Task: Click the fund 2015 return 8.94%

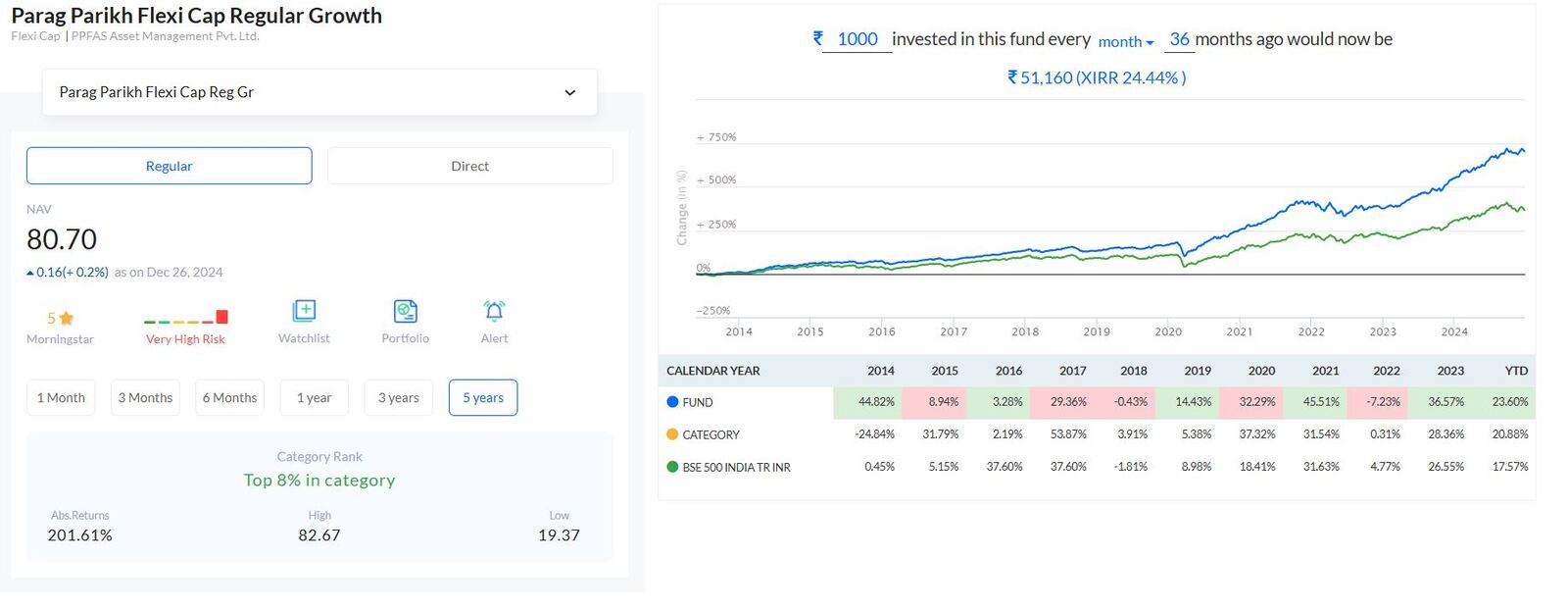Action: coord(943,402)
